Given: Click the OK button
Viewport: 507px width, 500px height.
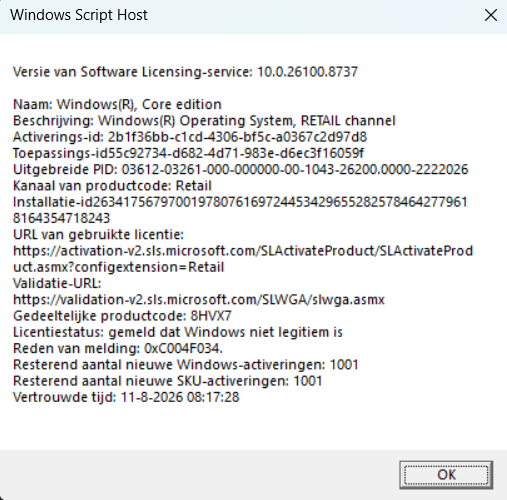Looking at the screenshot, I should (x=446, y=475).
